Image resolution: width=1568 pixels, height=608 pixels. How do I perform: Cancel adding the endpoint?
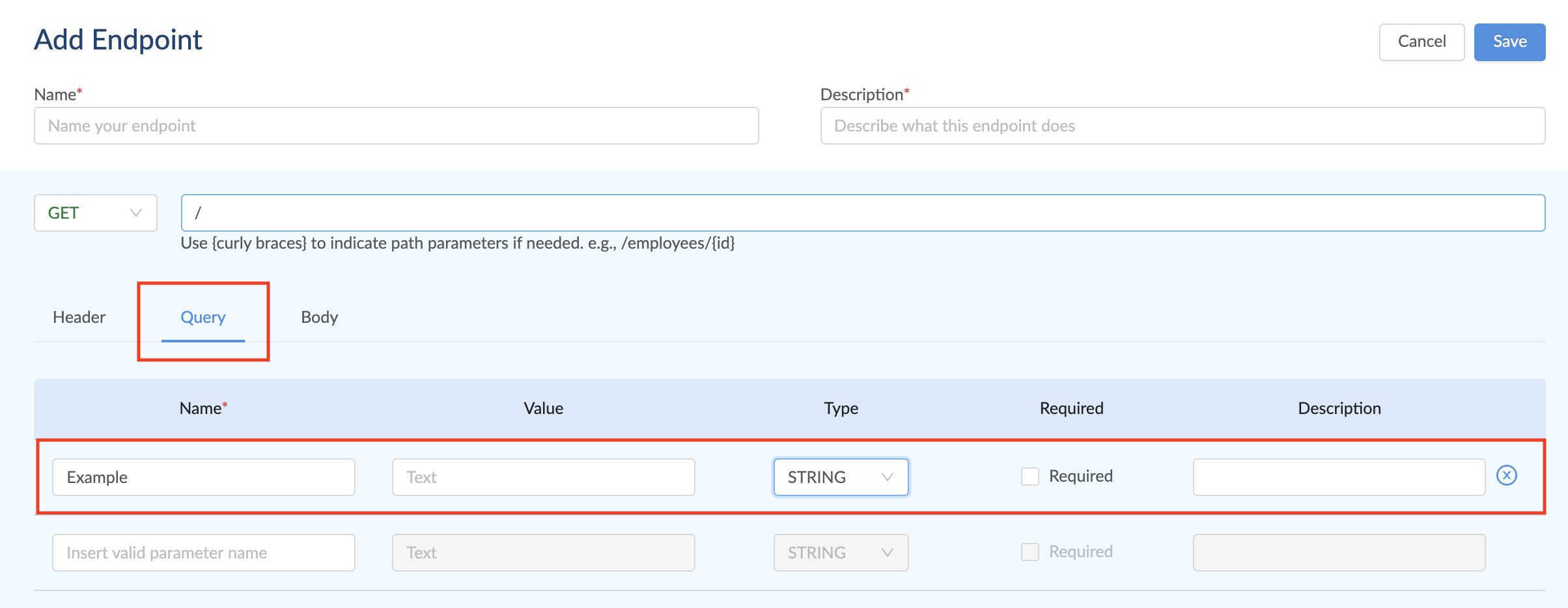coord(1421,41)
